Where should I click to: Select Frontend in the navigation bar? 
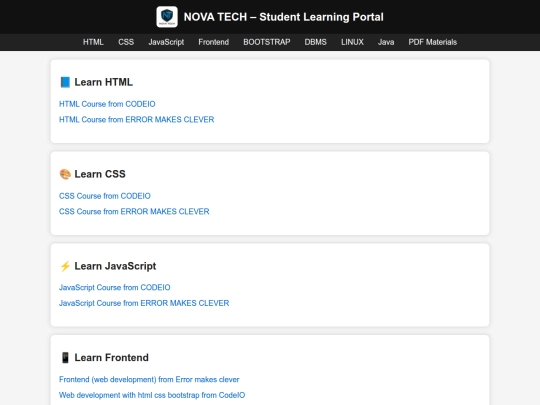(x=214, y=42)
